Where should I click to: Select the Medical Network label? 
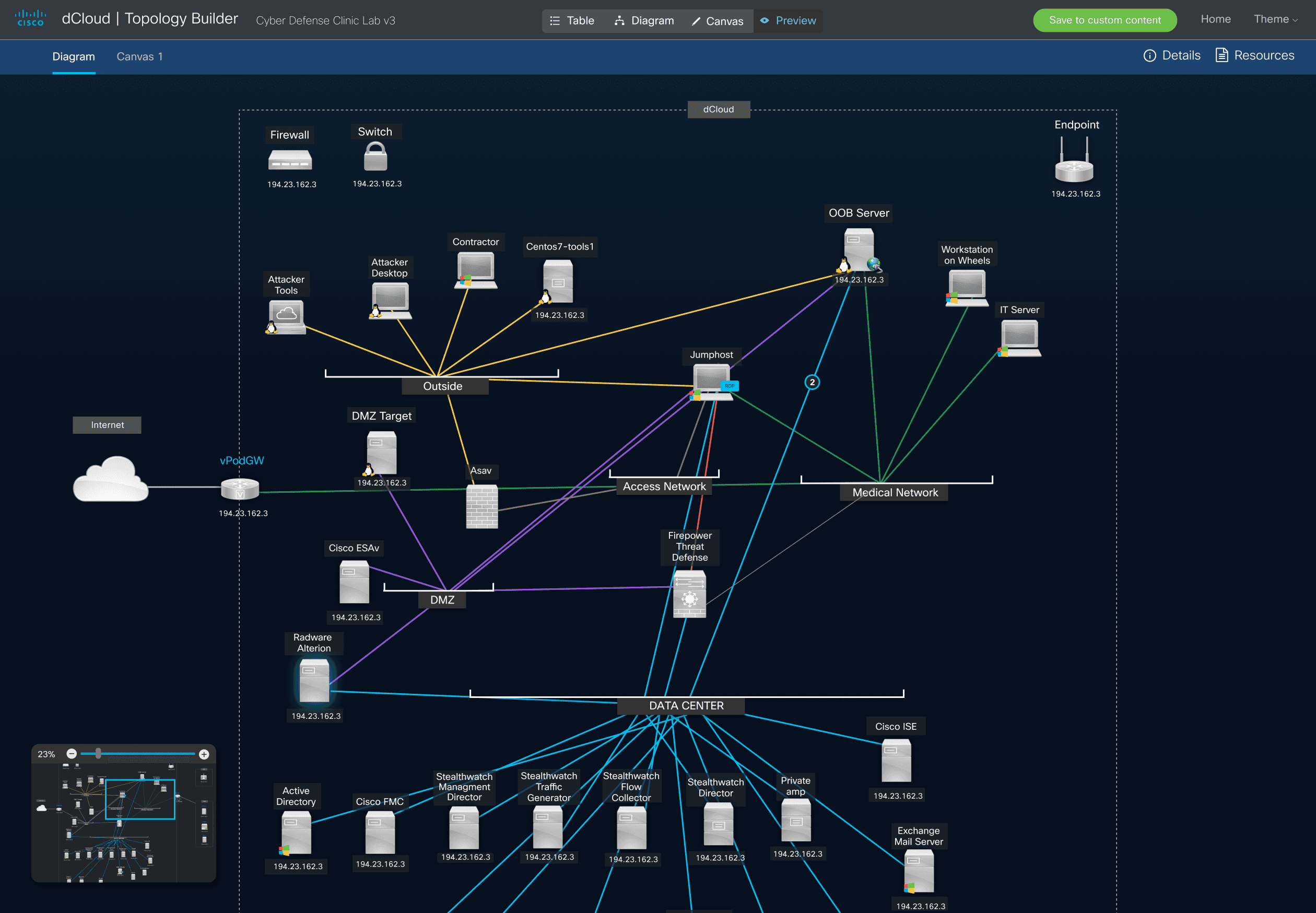pyautogui.click(x=895, y=493)
